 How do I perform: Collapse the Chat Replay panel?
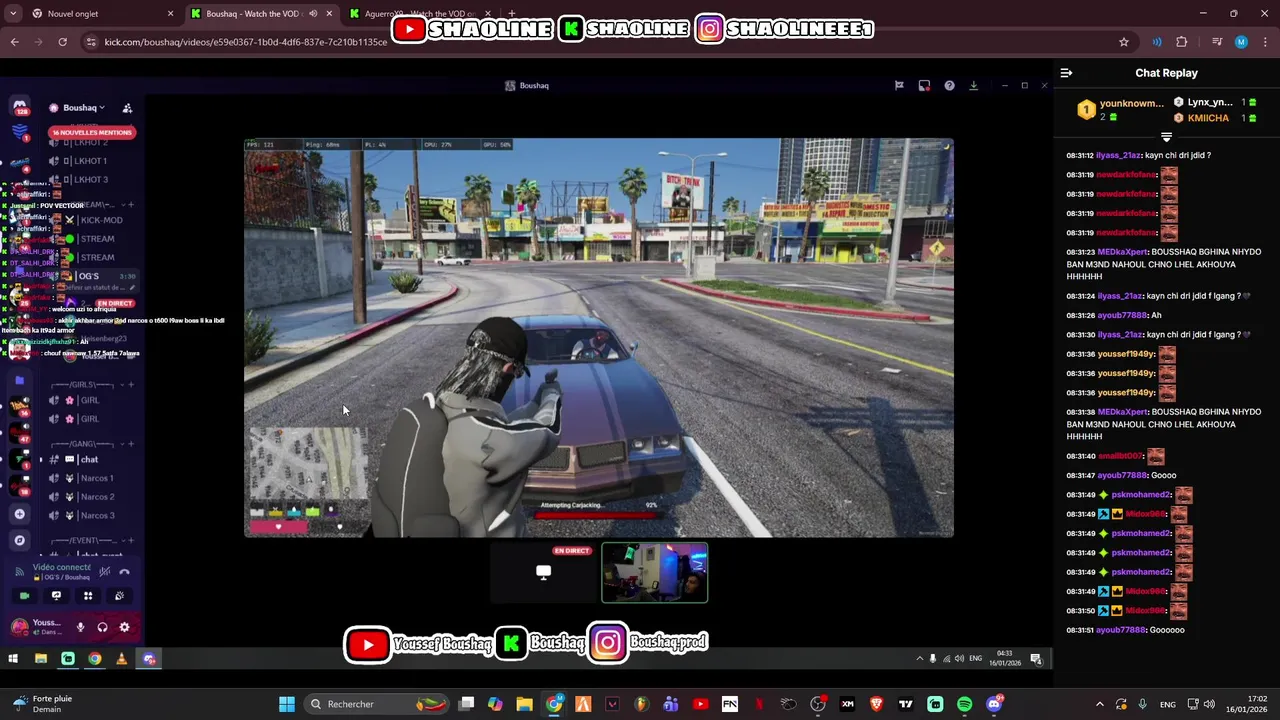(x=1066, y=73)
